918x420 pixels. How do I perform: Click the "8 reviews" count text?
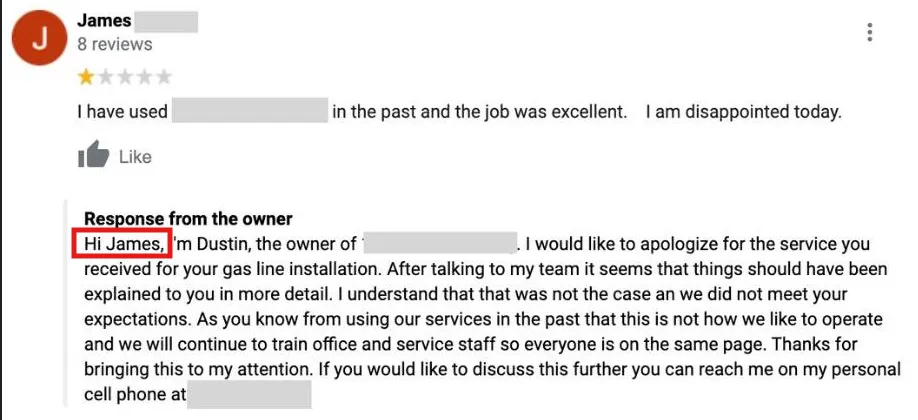point(114,44)
